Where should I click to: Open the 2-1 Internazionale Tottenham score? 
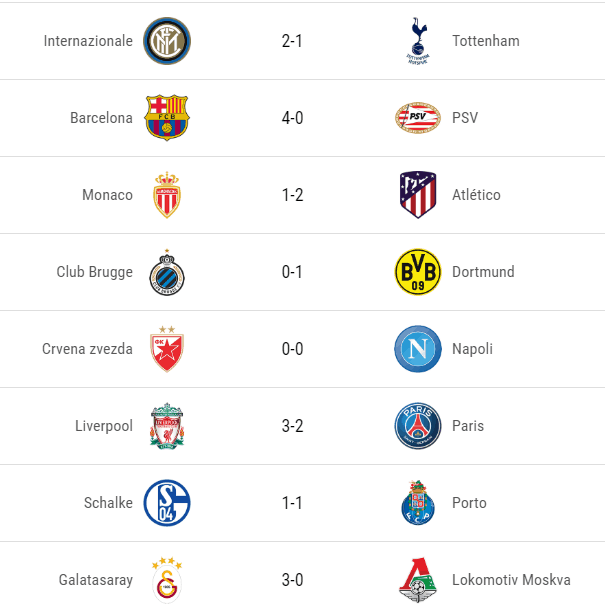(x=292, y=41)
